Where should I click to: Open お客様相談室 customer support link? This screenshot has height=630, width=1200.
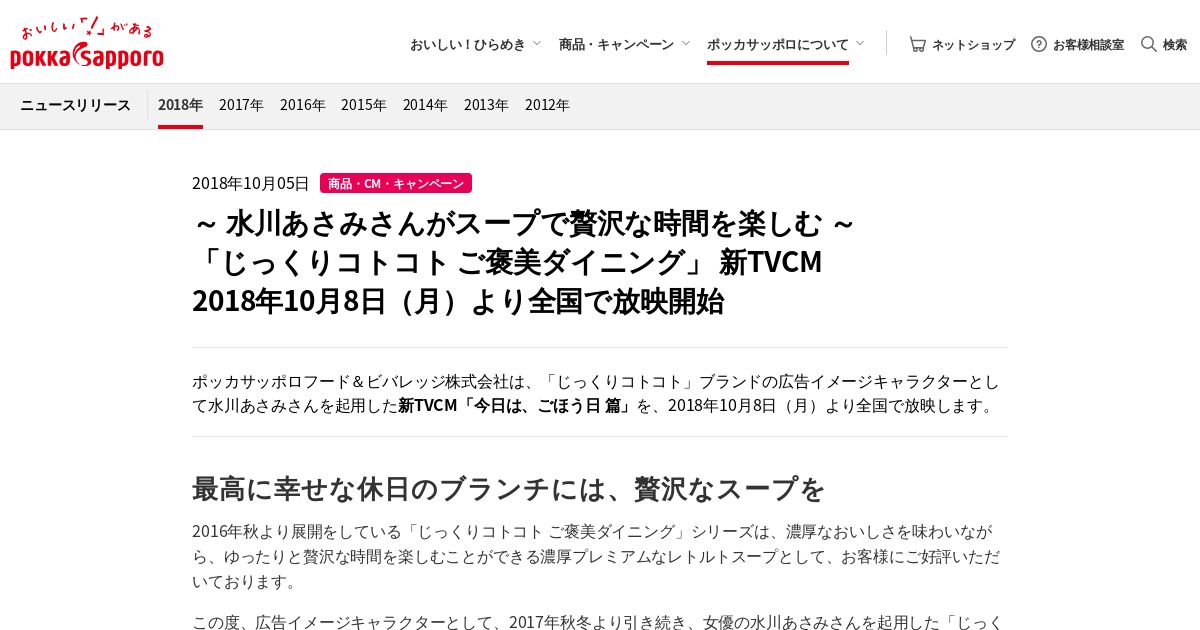point(1088,44)
